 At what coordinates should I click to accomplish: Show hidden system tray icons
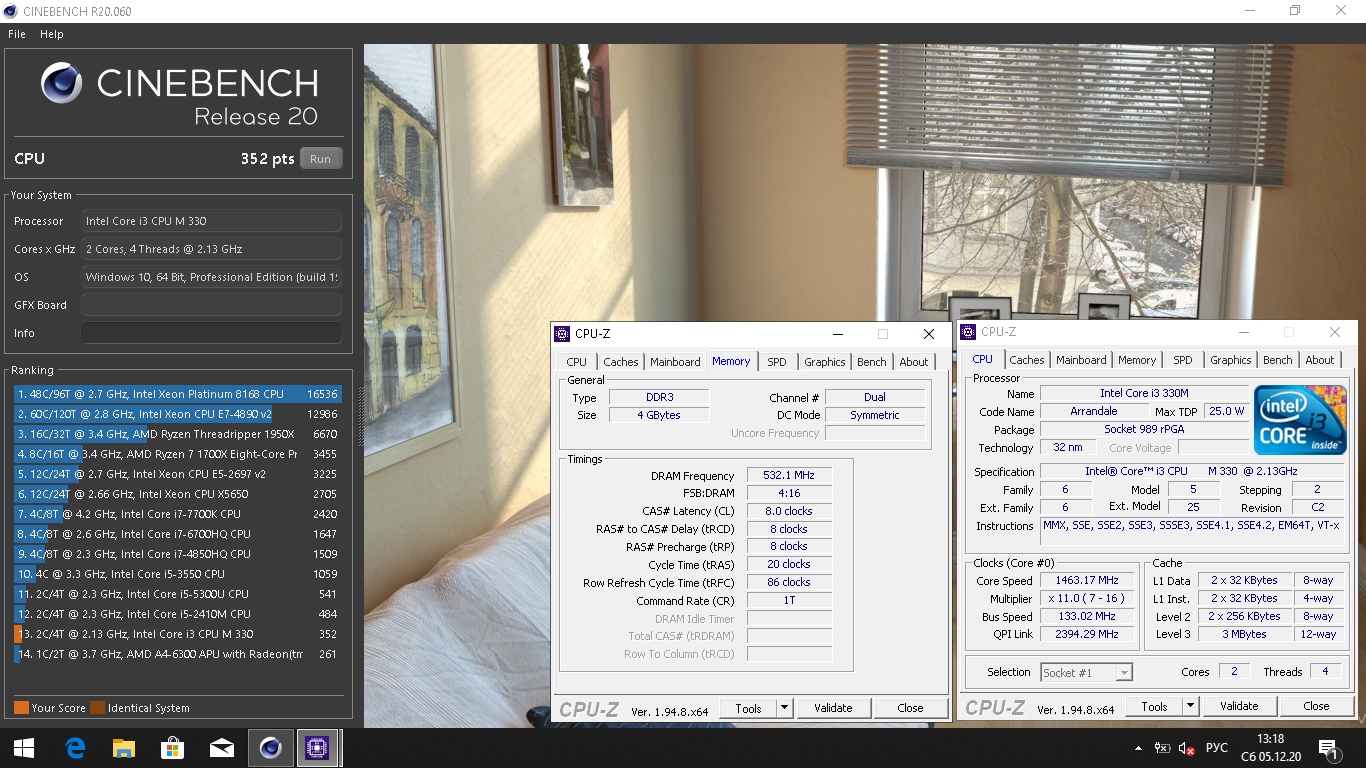tap(1139, 748)
